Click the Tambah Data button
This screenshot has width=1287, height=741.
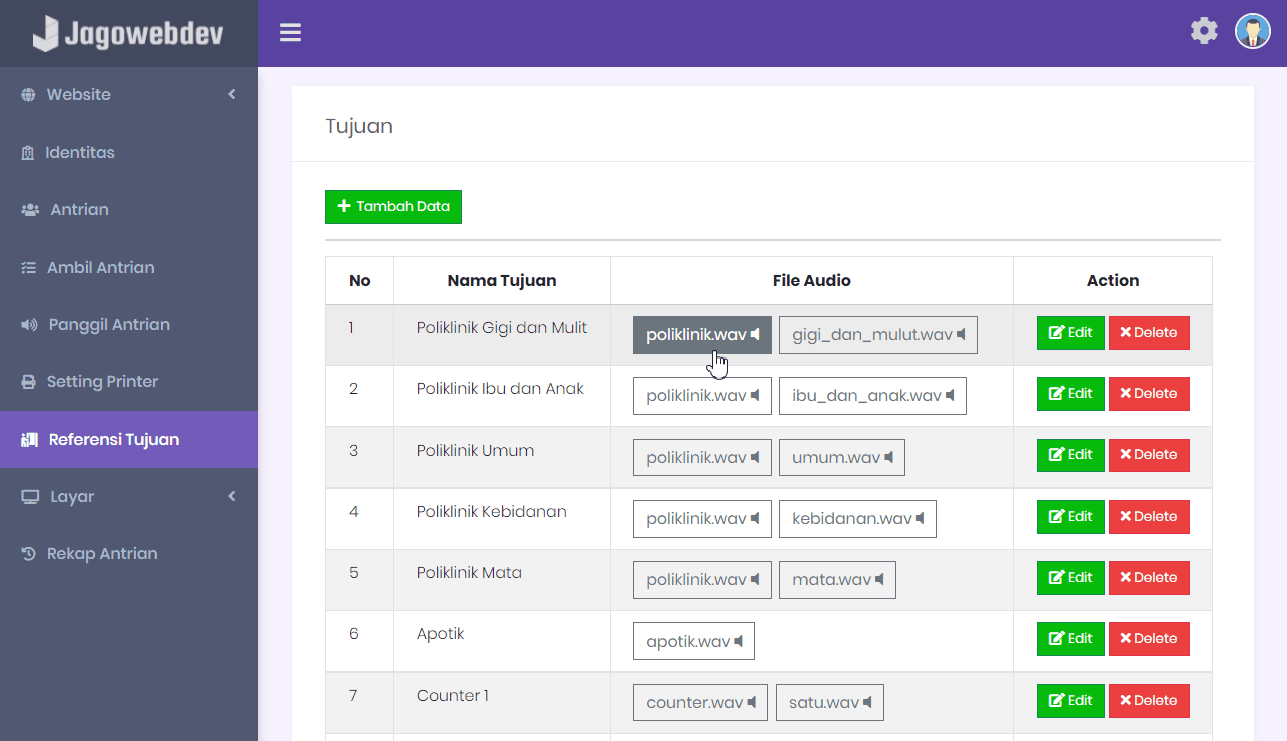(393, 207)
